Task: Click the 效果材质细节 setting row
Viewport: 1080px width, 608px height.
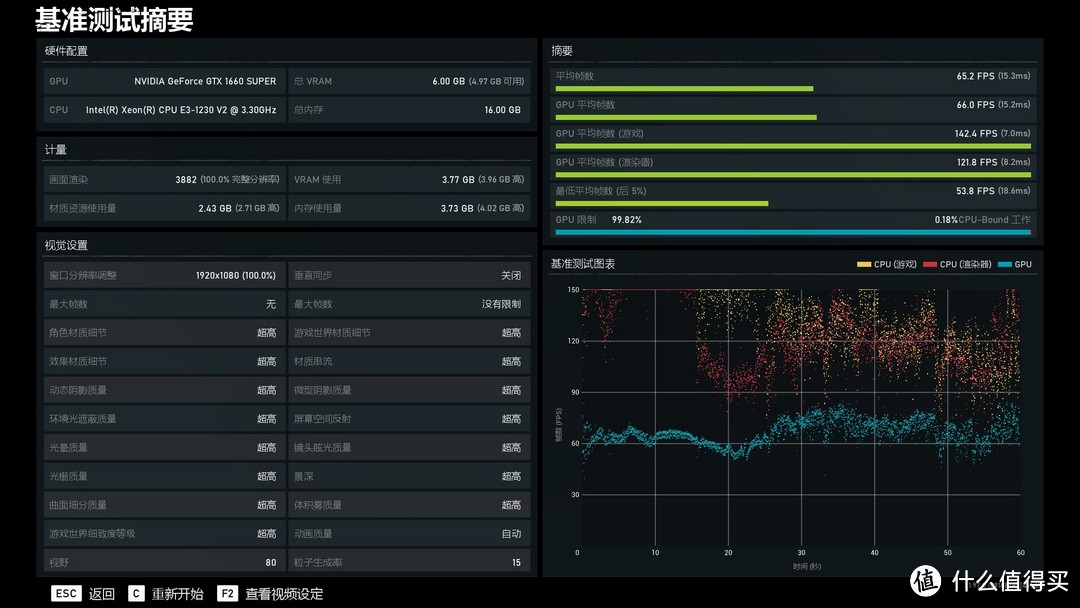Action: 164,361
